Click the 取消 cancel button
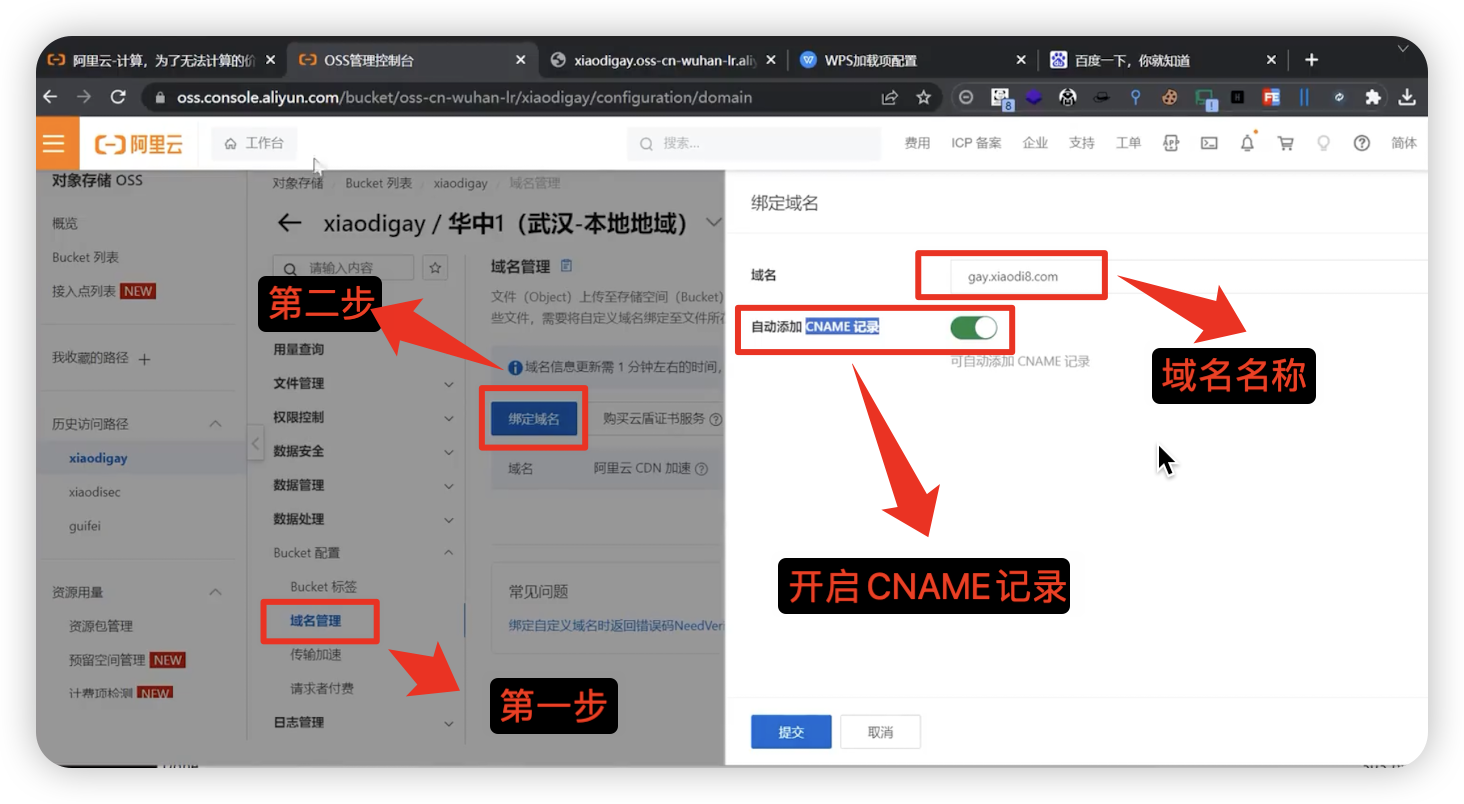Viewport: 1464px width, 804px height. coord(880,732)
